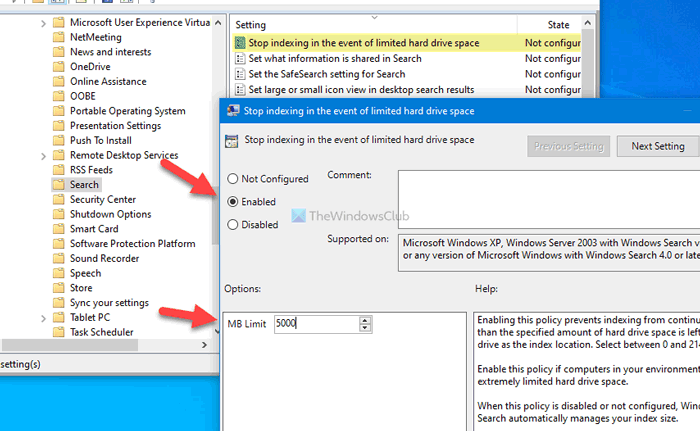Screen dimensions: 700x431
Task: Click the Next Setting button
Action: click(x=657, y=146)
